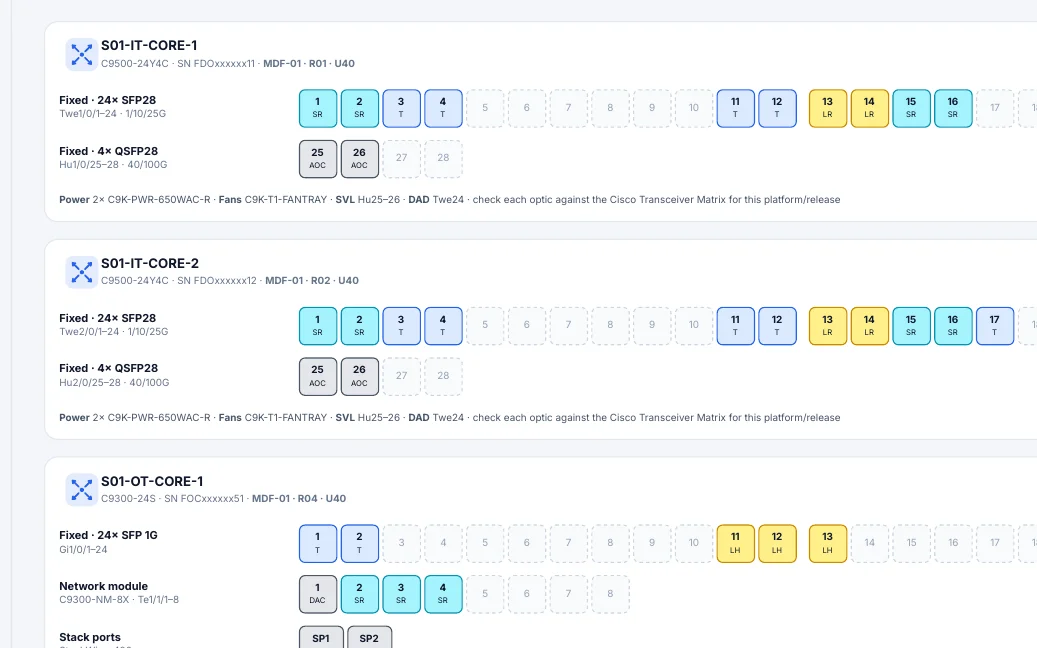Pick empty port 7 on S01-IT-CORE-1

568,108
